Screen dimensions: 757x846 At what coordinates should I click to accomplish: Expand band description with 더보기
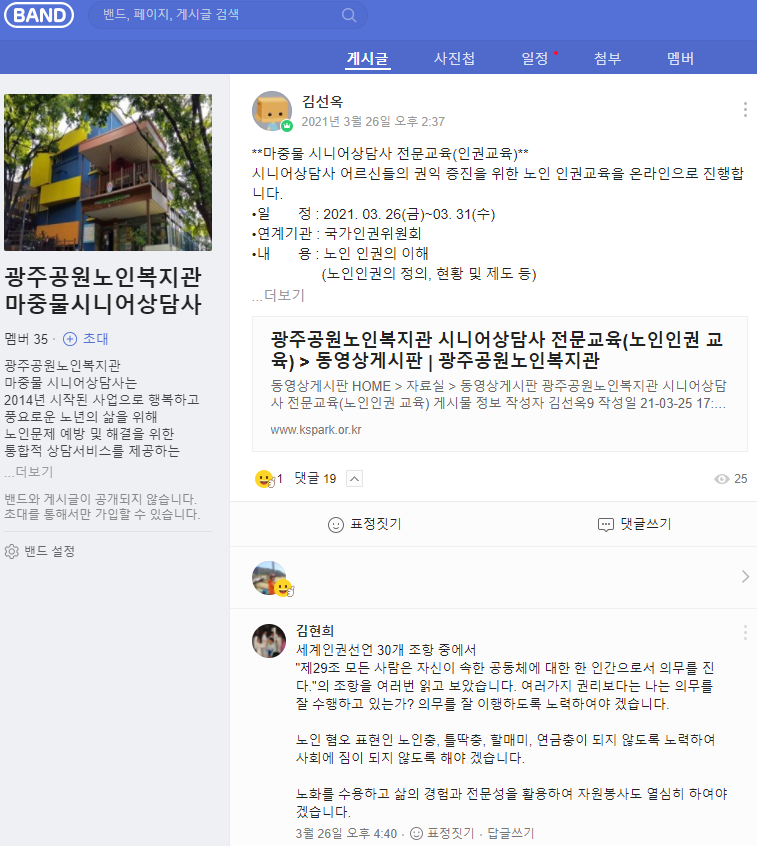pos(29,472)
